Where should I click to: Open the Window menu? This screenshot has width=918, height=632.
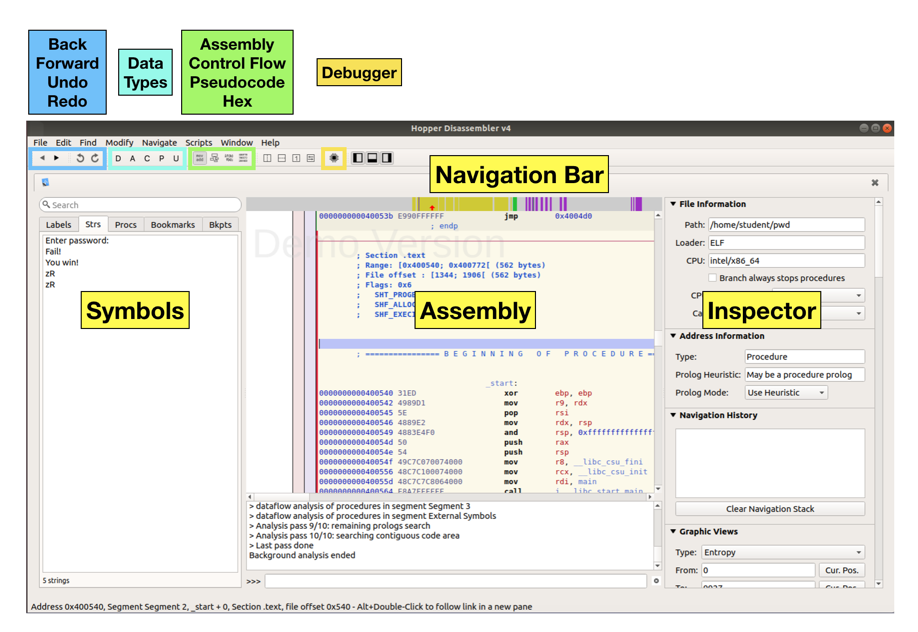pos(237,142)
